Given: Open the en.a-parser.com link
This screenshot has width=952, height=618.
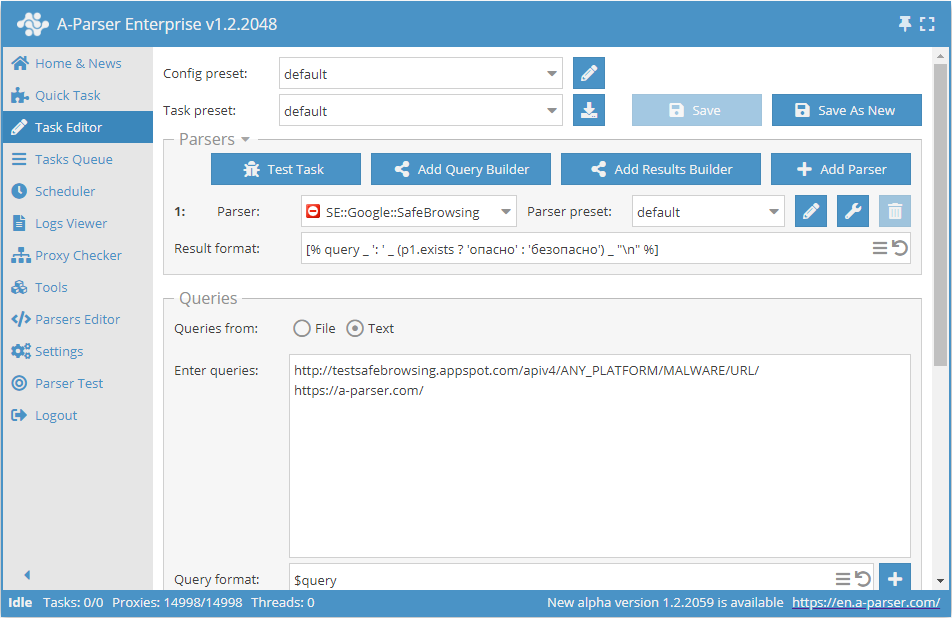Looking at the screenshot, I should pos(866,603).
